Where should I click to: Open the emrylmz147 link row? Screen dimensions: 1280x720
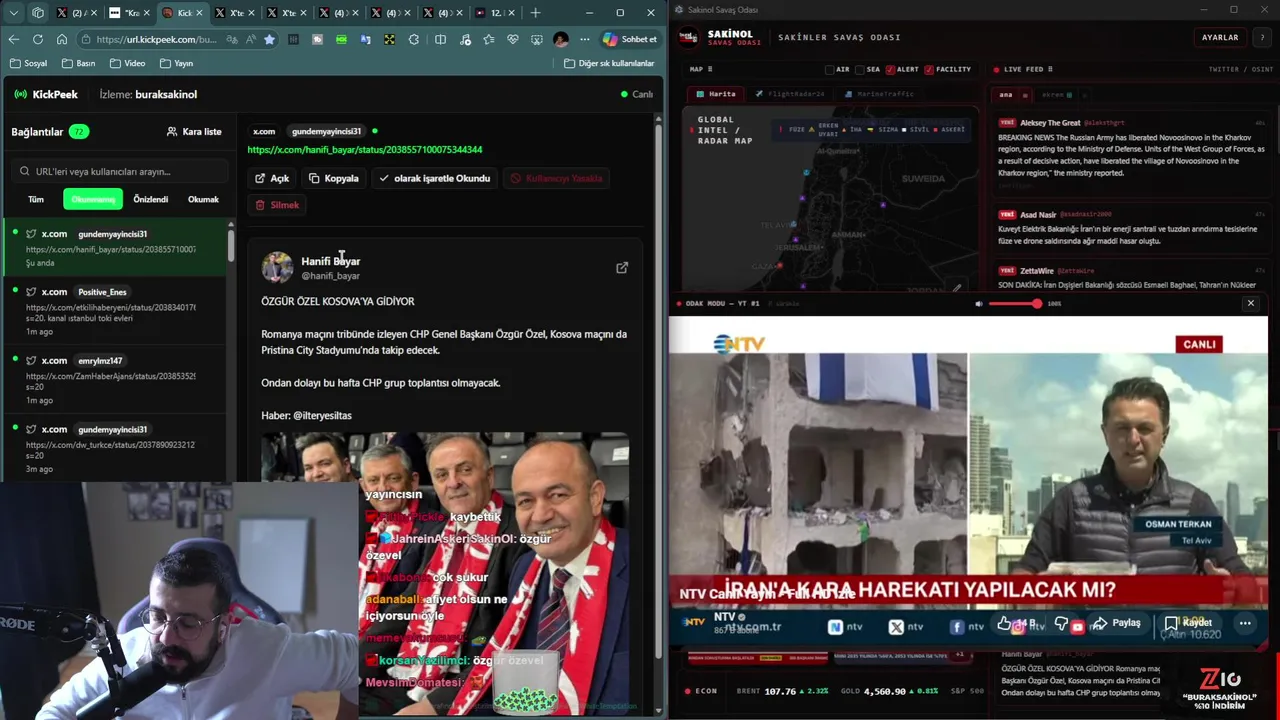pos(115,379)
